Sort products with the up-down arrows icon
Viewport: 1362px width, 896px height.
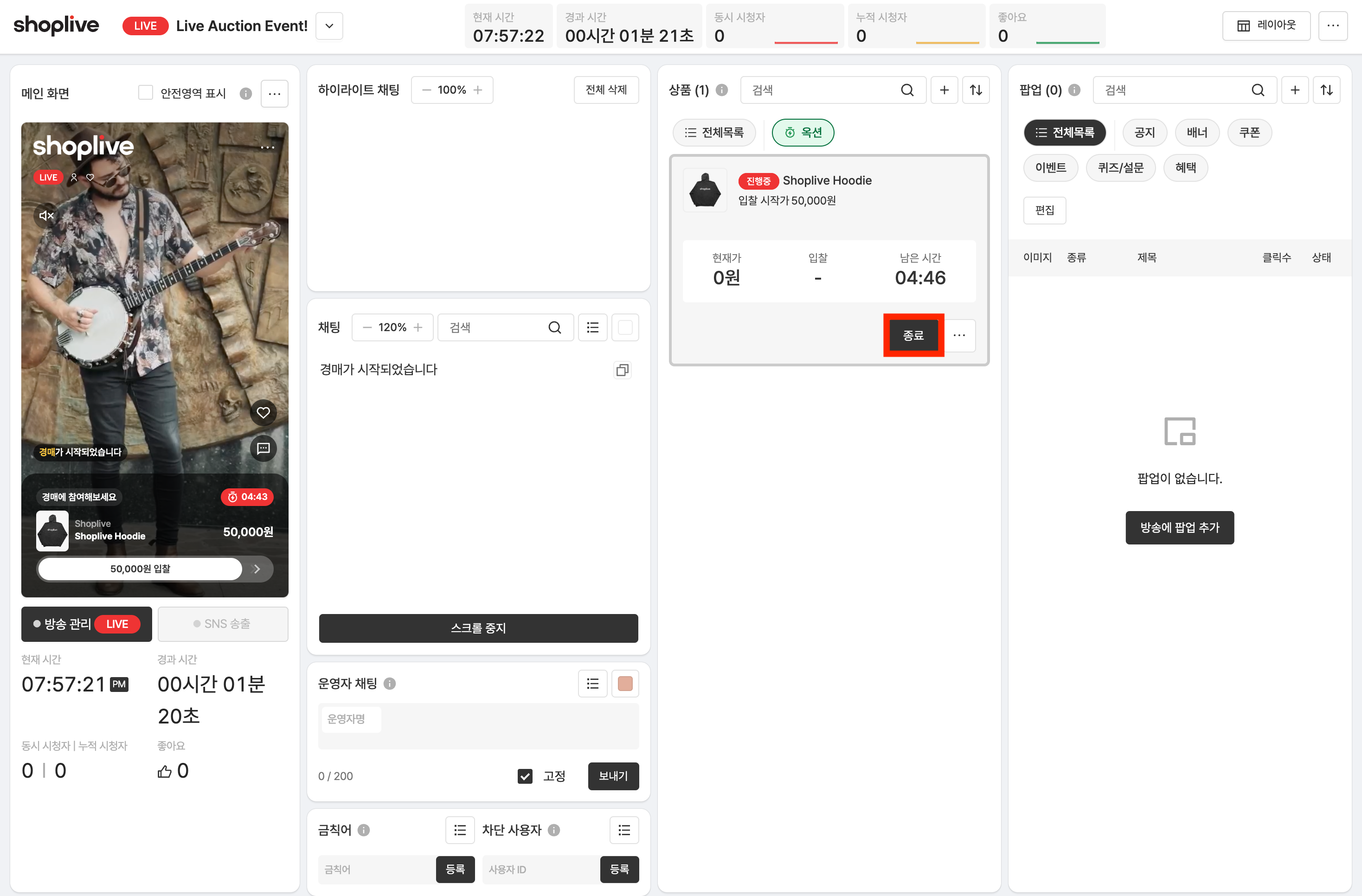coord(976,90)
